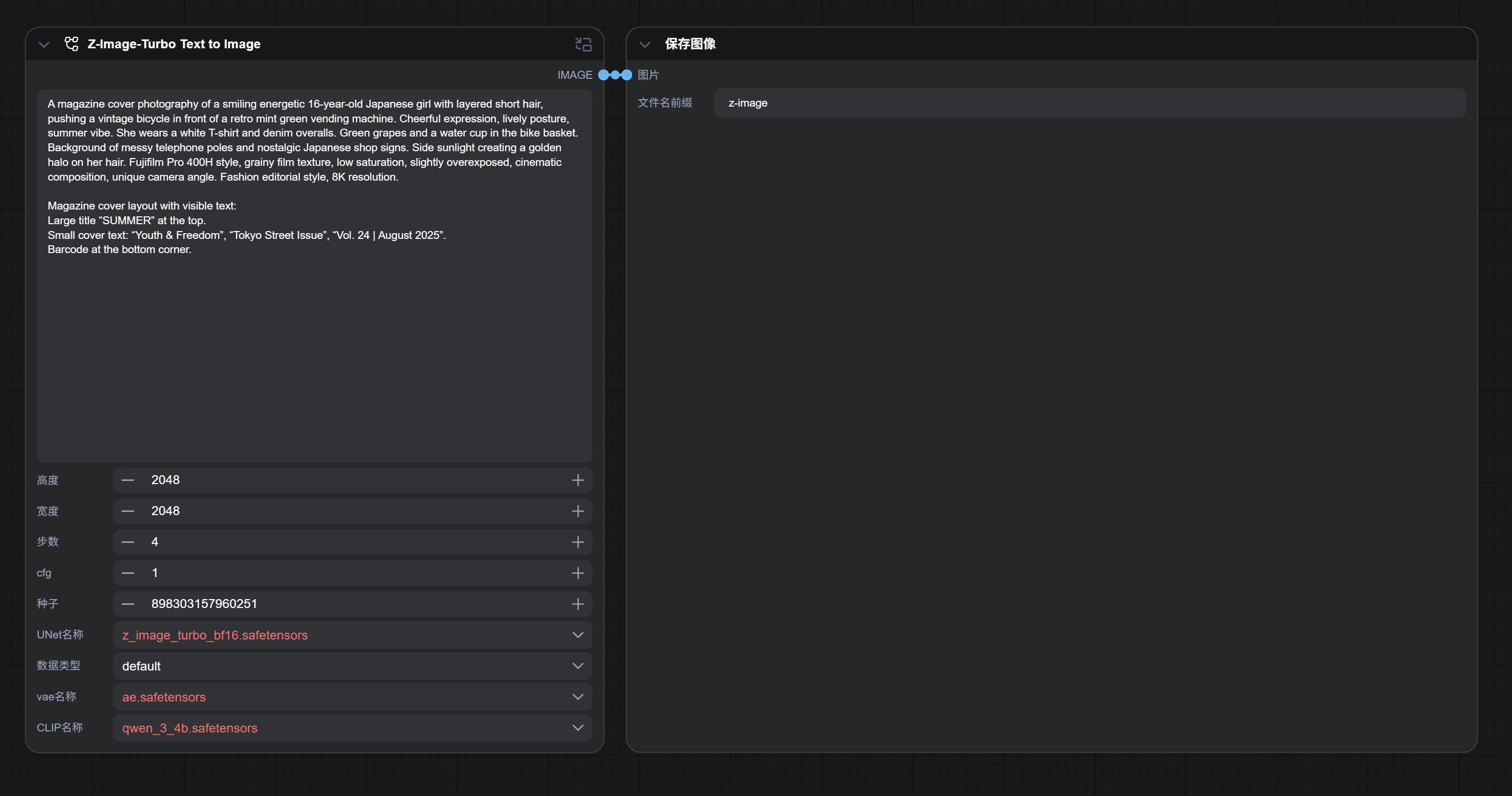Collapse the Z-Image-Turbo Text to Image node
The height and width of the screenshot is (796, 1512).
tap(44, 45)
